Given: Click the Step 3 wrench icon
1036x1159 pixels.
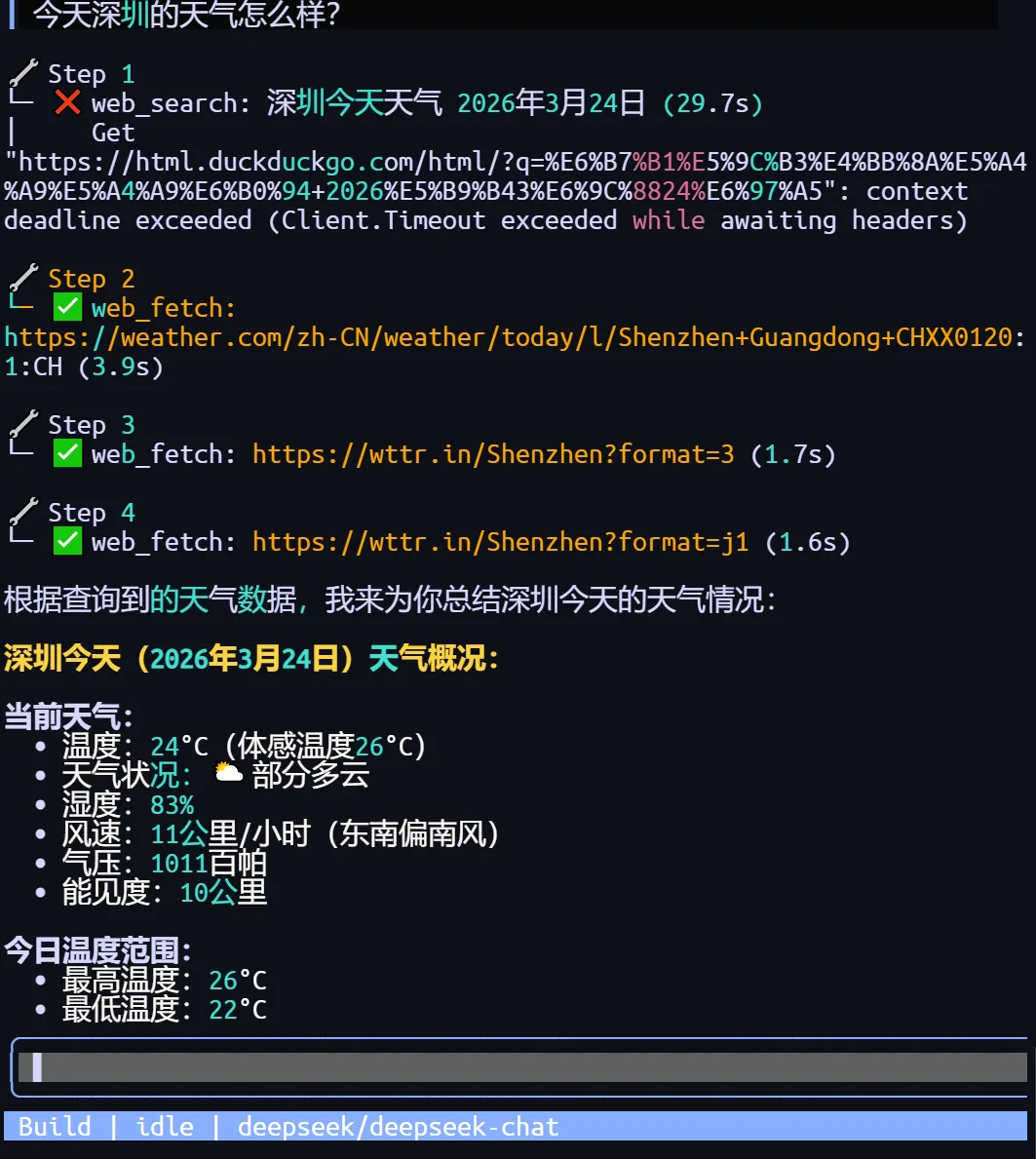Looking at the screenshot, I should pyautogui.click(x=23, y=424).
